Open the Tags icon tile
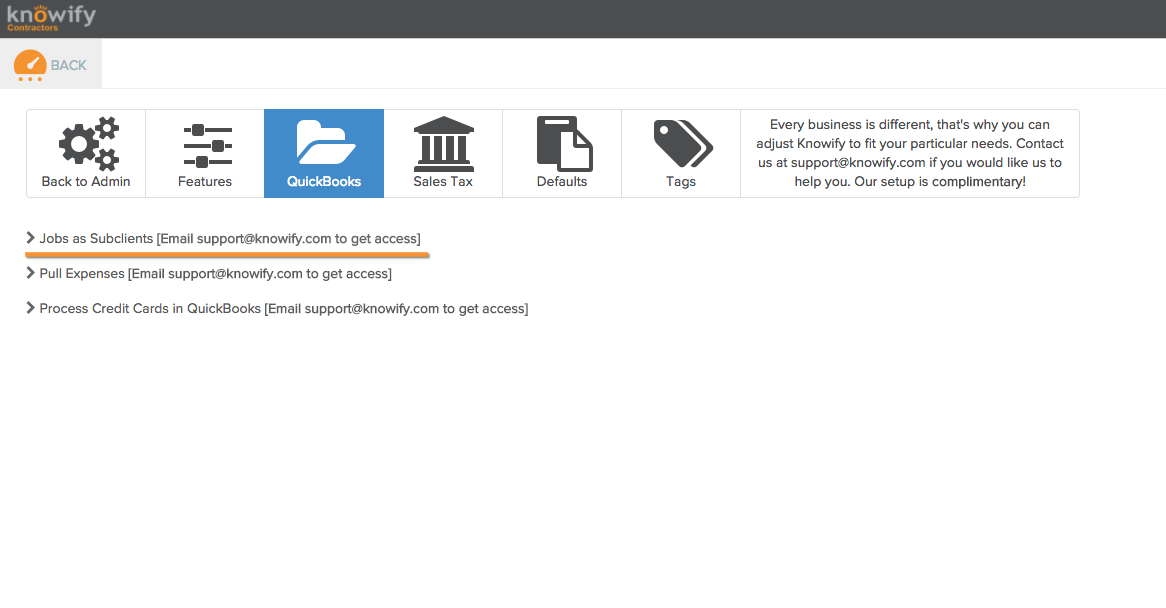This screenshot has height=608, width=1166. click(681, 154)
